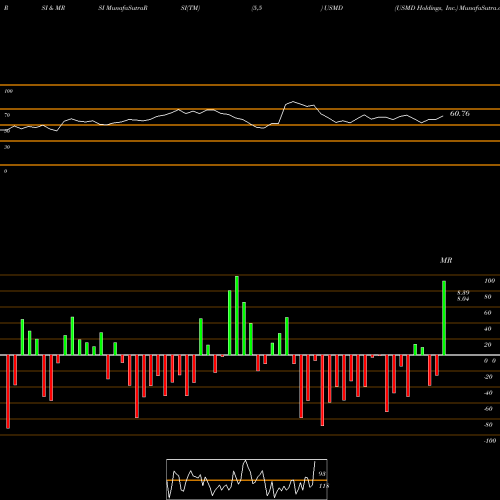500x500 pixels.
Task: Click the 100 label on MR axis
Action: tap(489, 281)
